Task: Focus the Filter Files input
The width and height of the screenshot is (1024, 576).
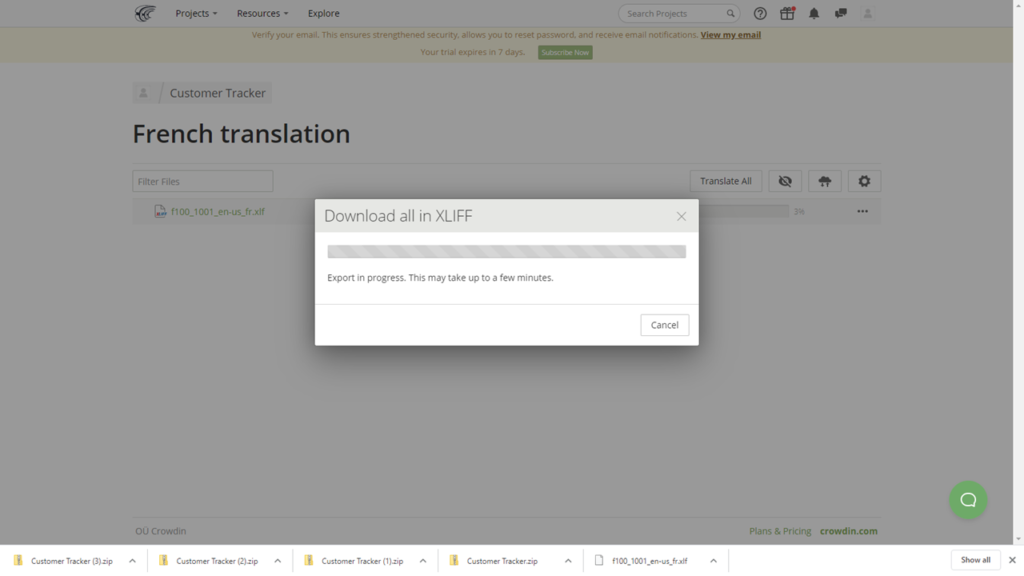Action: (202, 181)
